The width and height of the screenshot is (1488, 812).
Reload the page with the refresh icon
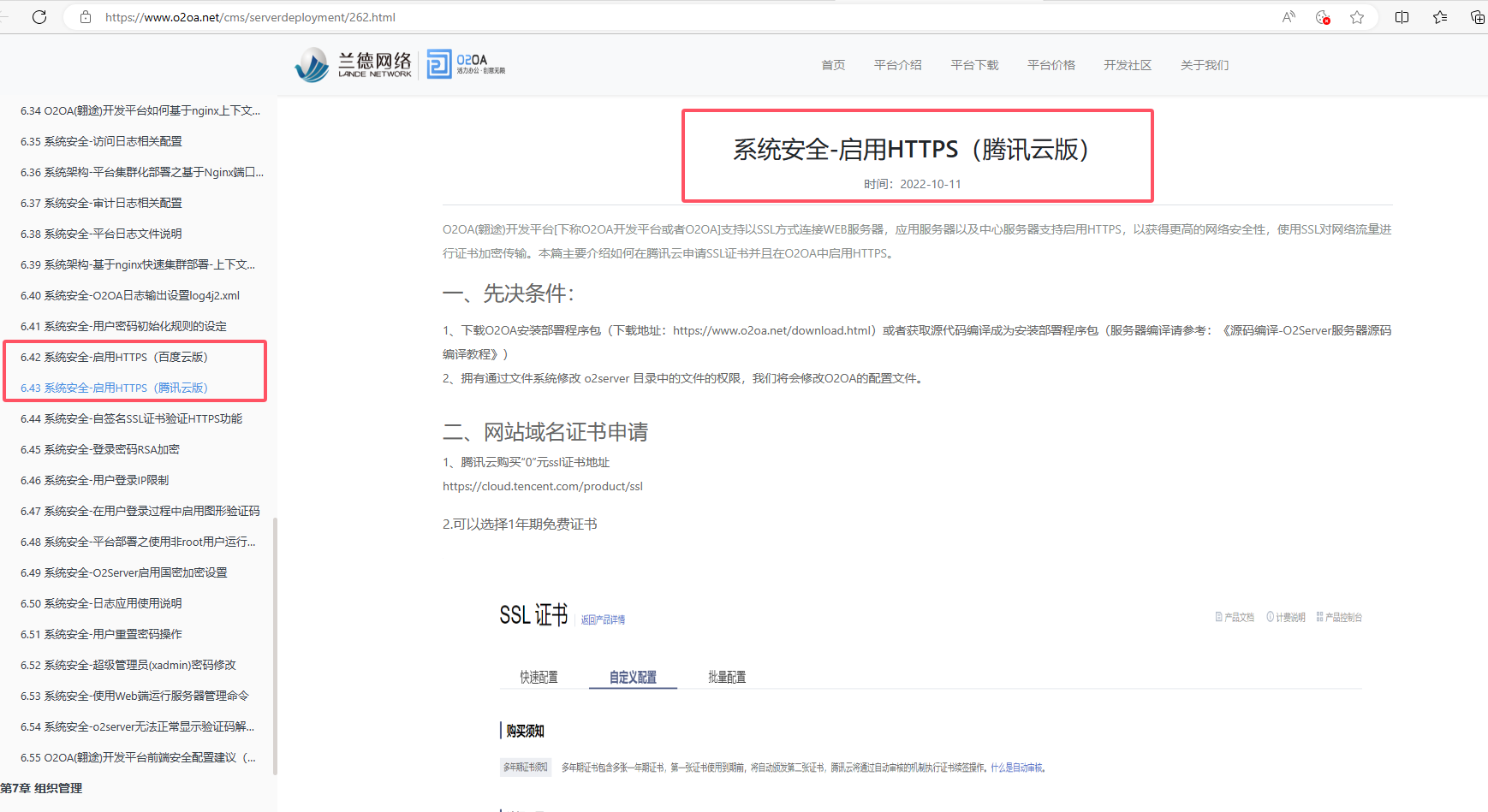tap(39, 17)
